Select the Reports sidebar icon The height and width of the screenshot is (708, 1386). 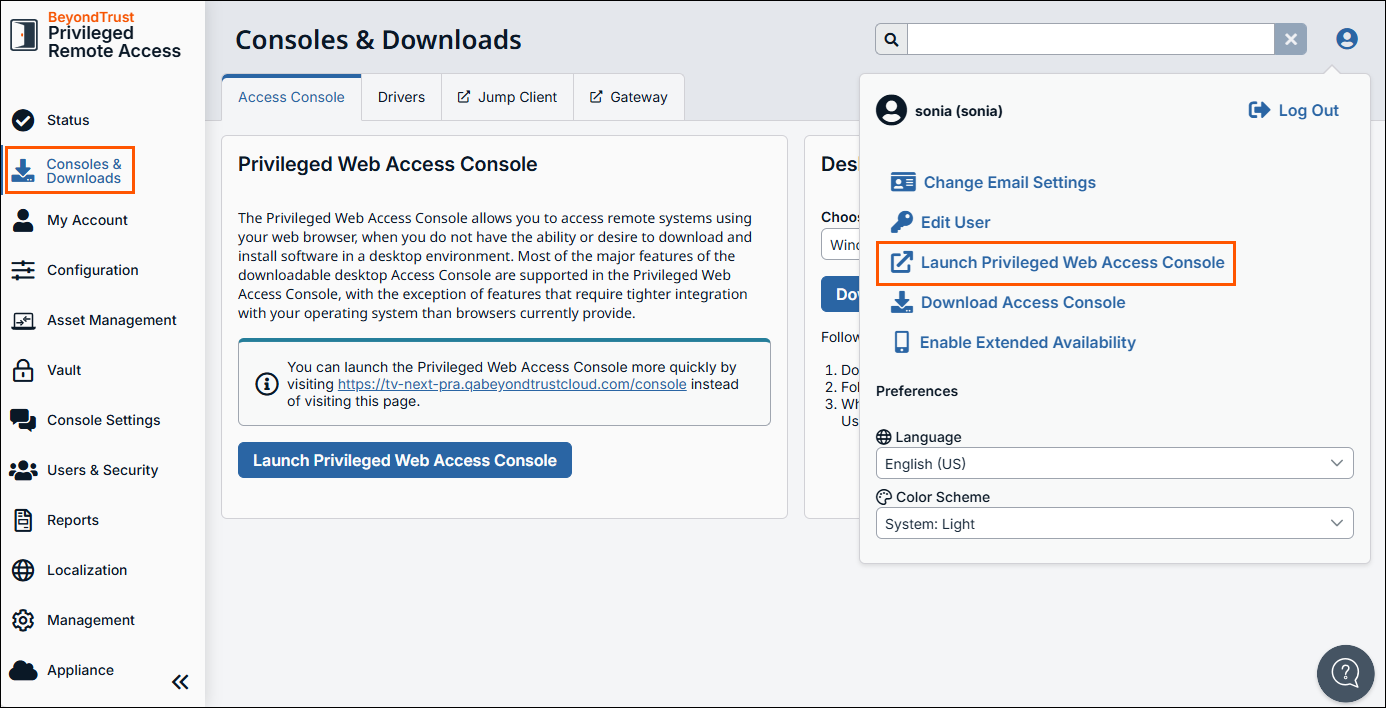pos(24,520)
